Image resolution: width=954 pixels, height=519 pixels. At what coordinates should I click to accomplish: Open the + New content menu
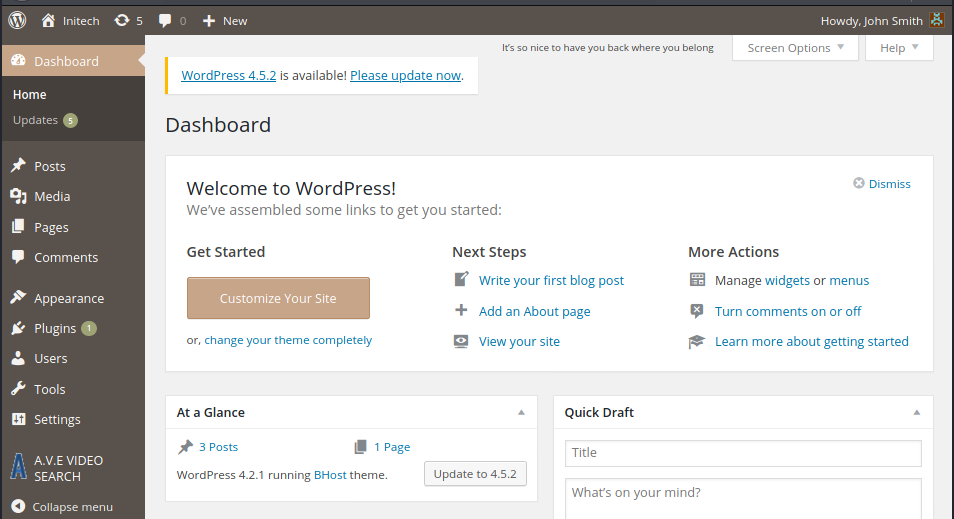224,20
